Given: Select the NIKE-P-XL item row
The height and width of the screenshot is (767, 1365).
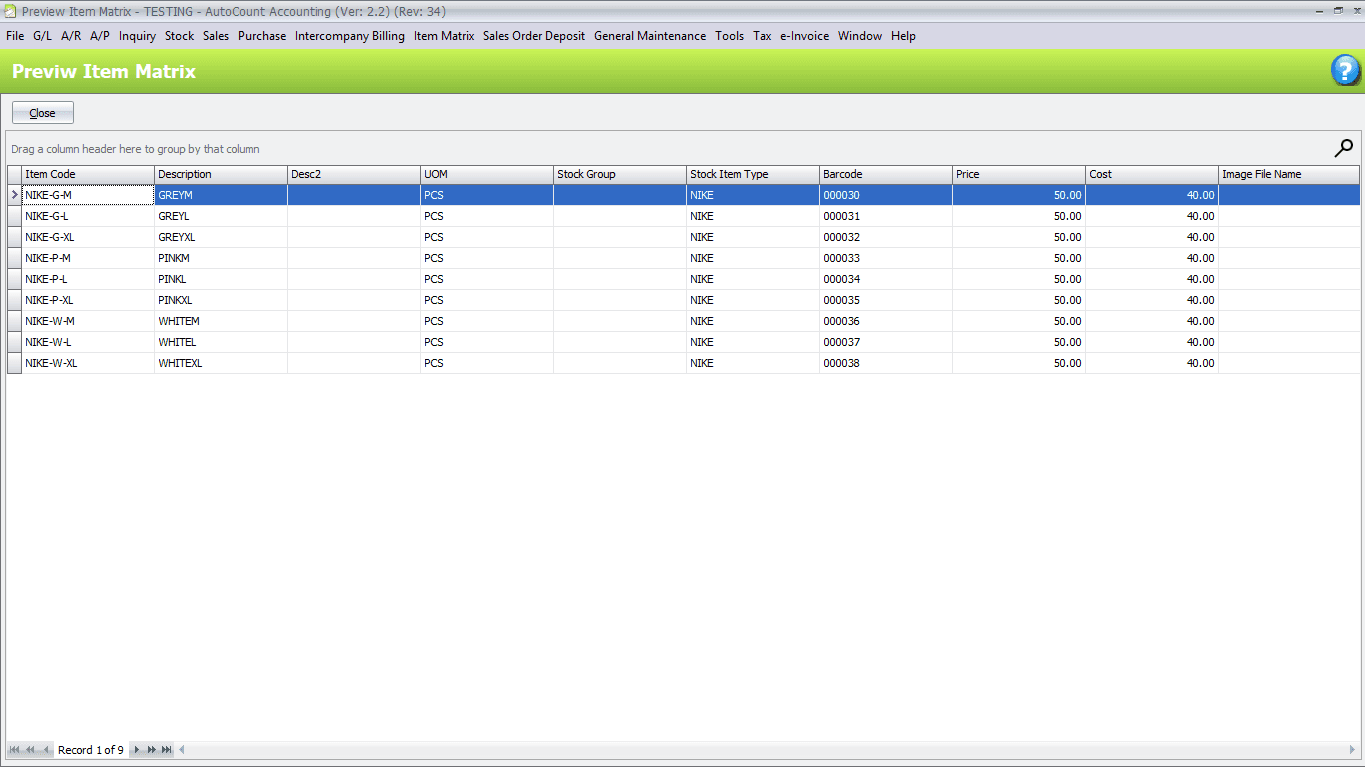Looking at the screenshot, I should coord(87,300).
